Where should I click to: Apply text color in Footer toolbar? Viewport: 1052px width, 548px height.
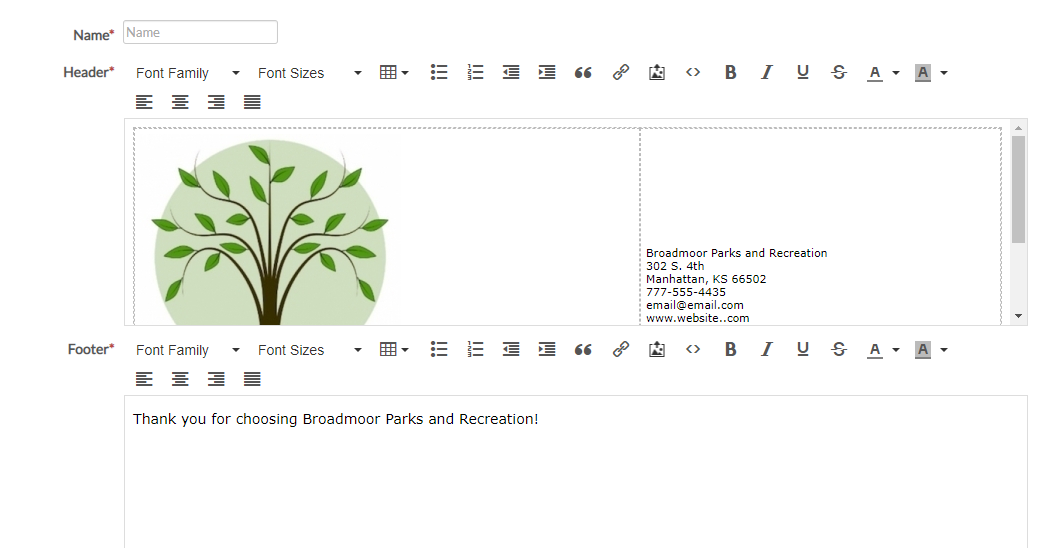point(875,349)
